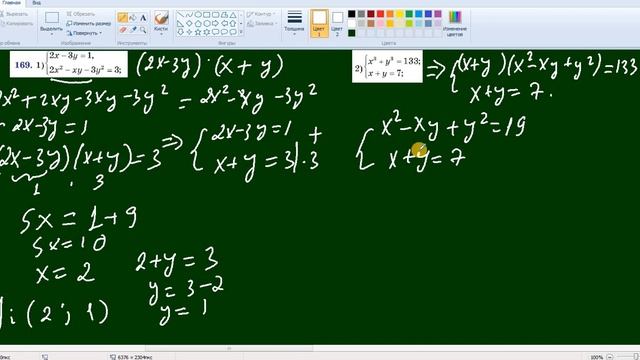
Task: Select the Magnifier tool
Action: pos(143,30)
